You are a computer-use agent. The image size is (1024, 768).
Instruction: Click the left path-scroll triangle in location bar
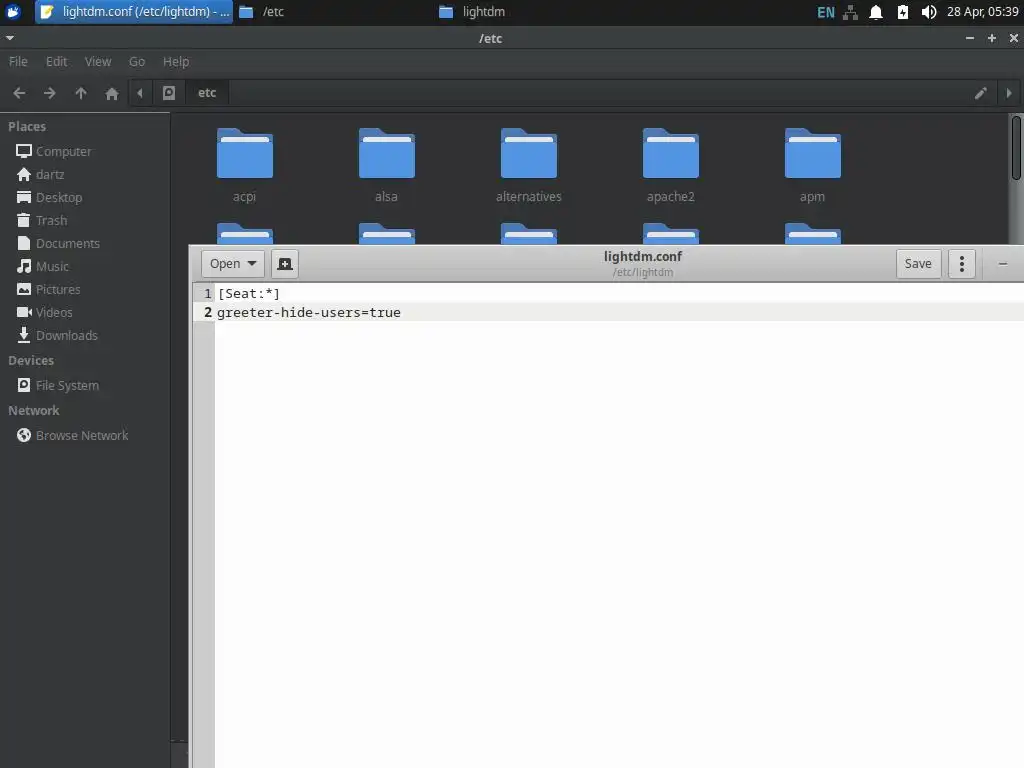[140, 93]
